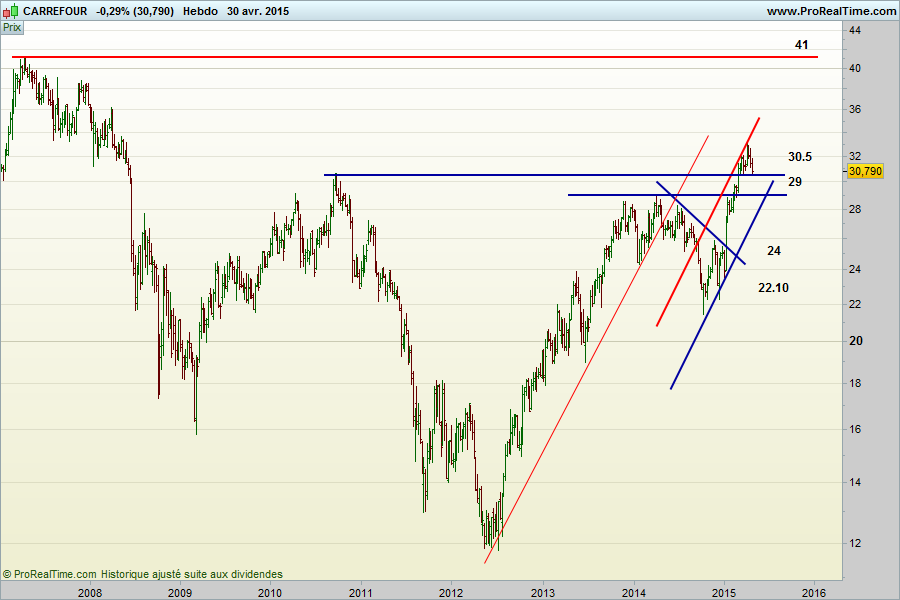Click the 2012 label on the time axis
Viewport: 900px width, 600px height.
pyautogui.click(x=451, y=591)
